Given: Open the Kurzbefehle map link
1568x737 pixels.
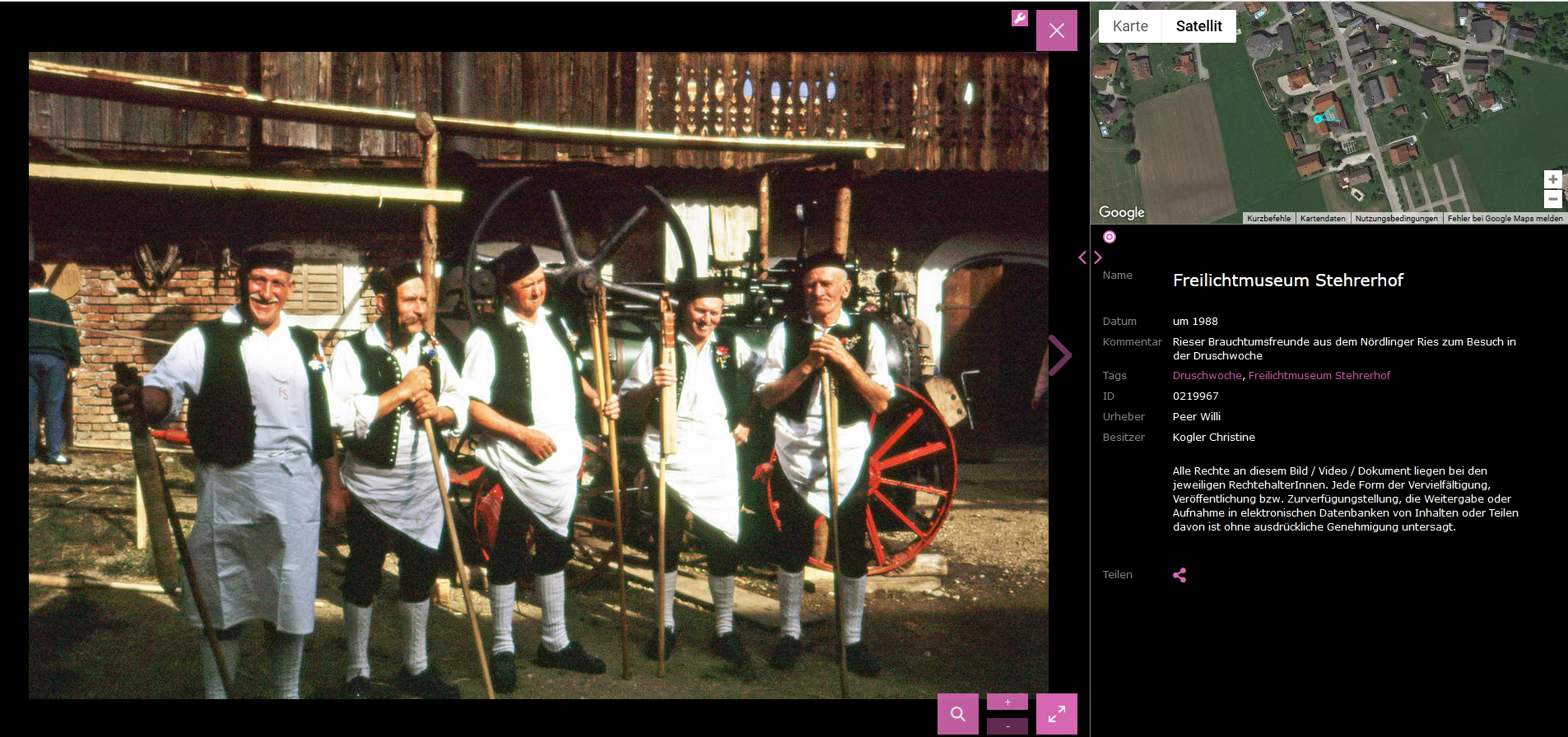Looking at the screenshot, I should pyautogui.click(x=1268, y=219).
